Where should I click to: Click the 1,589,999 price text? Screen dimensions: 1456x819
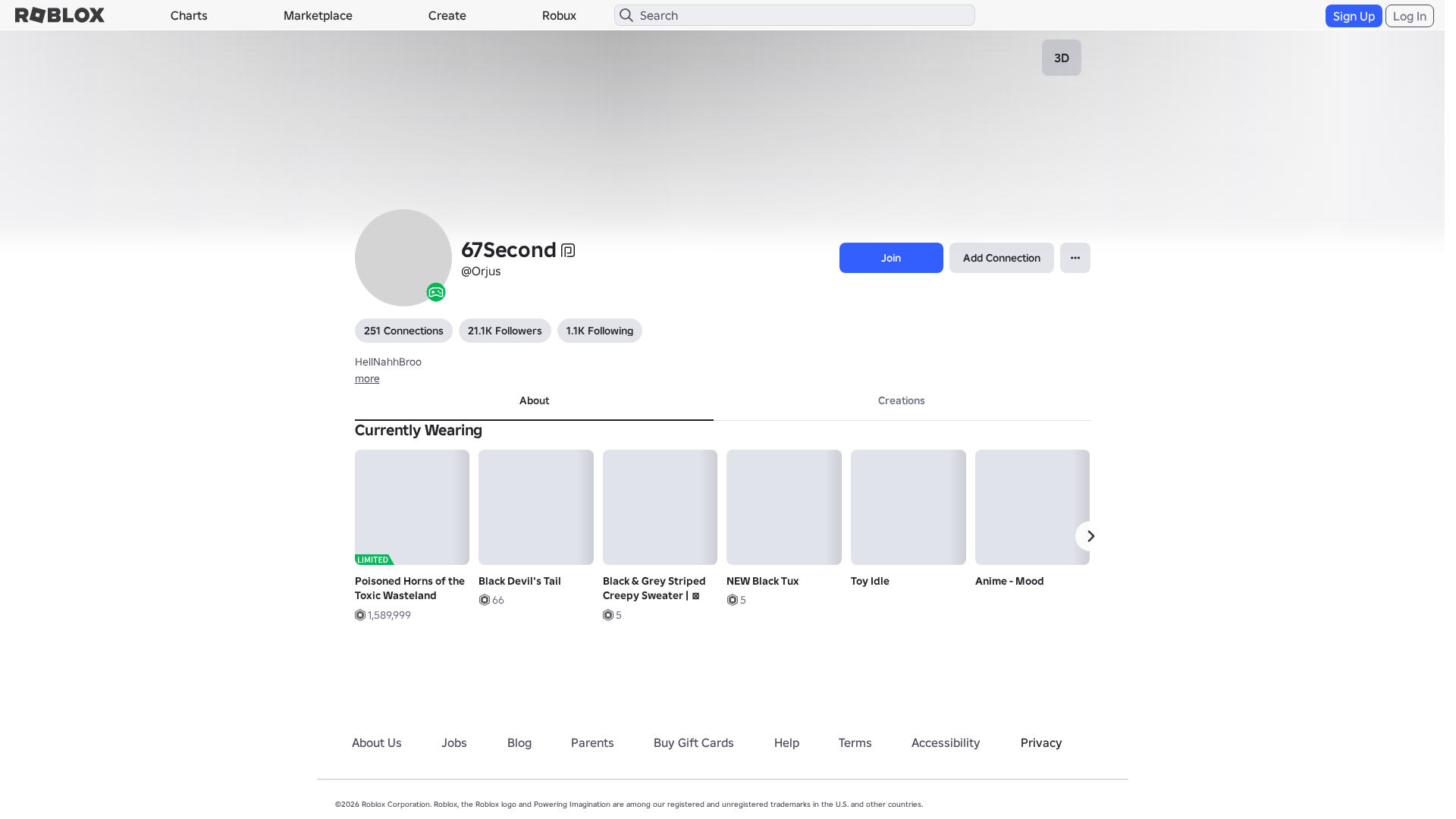pyautogui.click(x=389, y=615)
